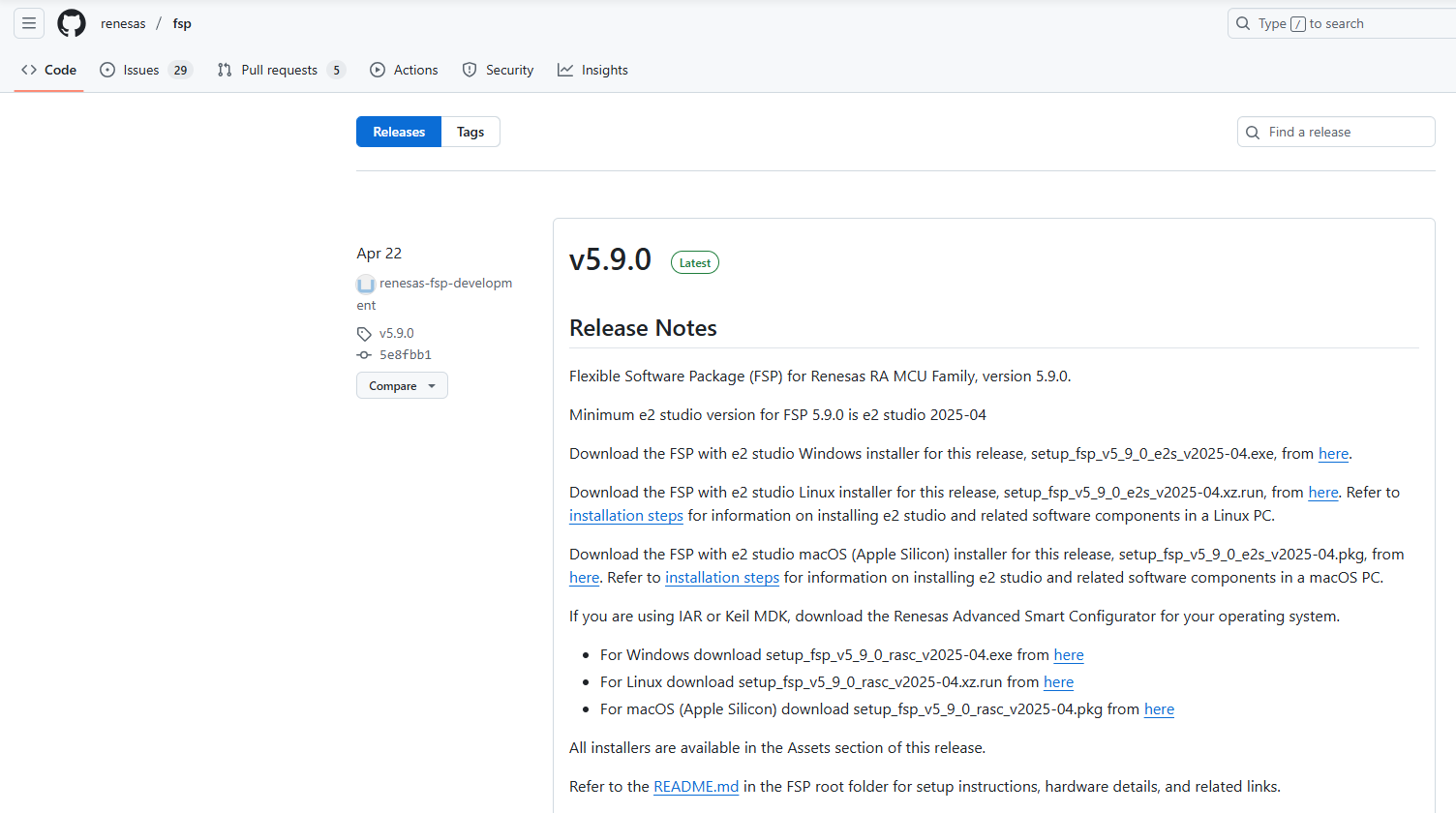
Task: Go to the Actions tab
Action: (404, 70)
